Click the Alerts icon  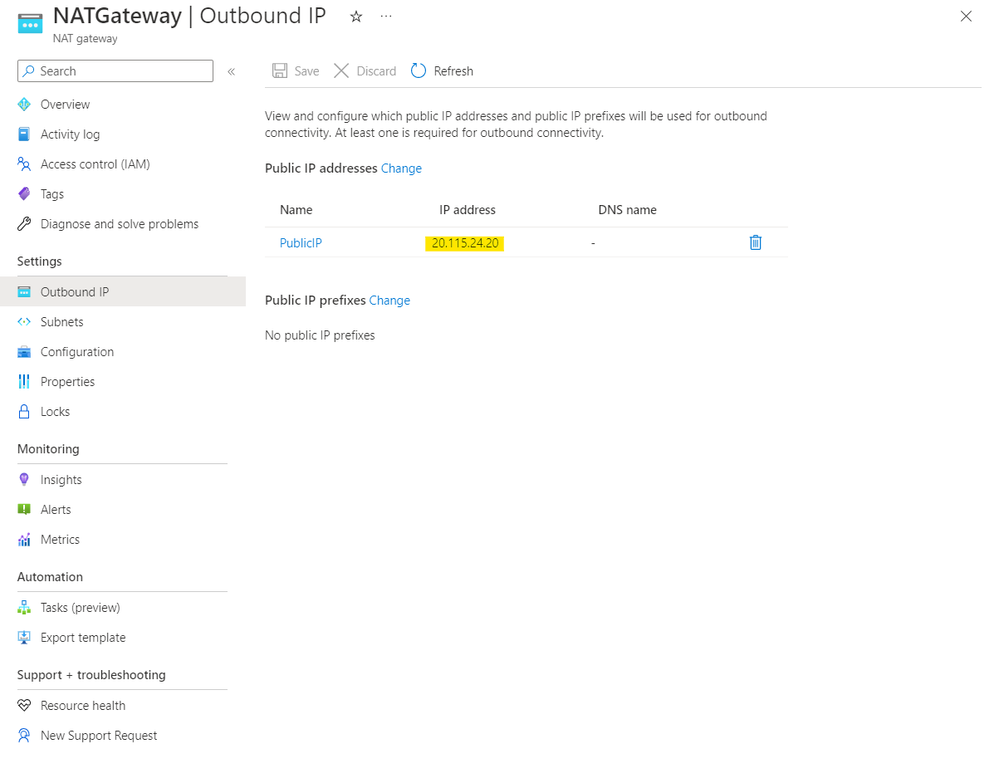click(24, 510)
